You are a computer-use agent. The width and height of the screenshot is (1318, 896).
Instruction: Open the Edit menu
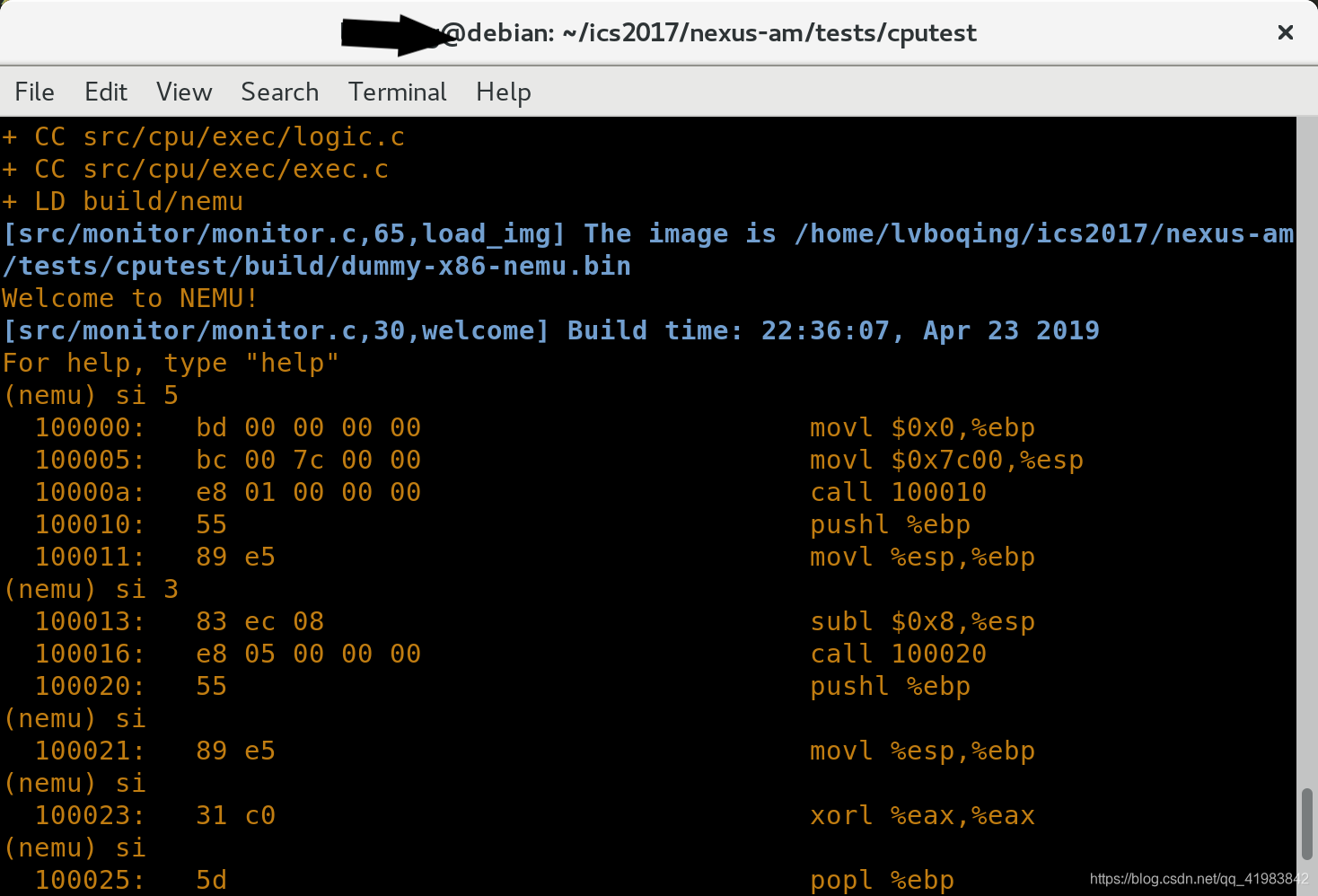pyautogui.click(x=106, y=92)
